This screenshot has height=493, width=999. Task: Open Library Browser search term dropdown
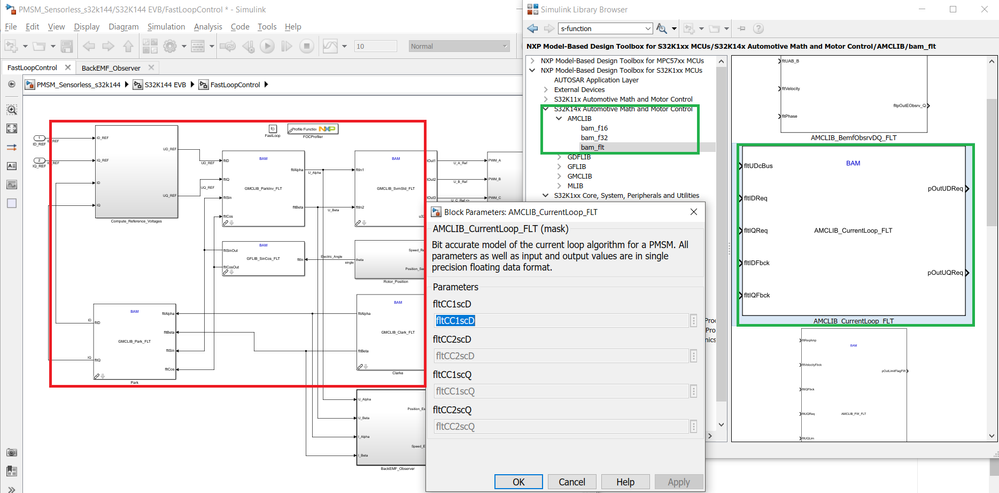tap(648, 29)
